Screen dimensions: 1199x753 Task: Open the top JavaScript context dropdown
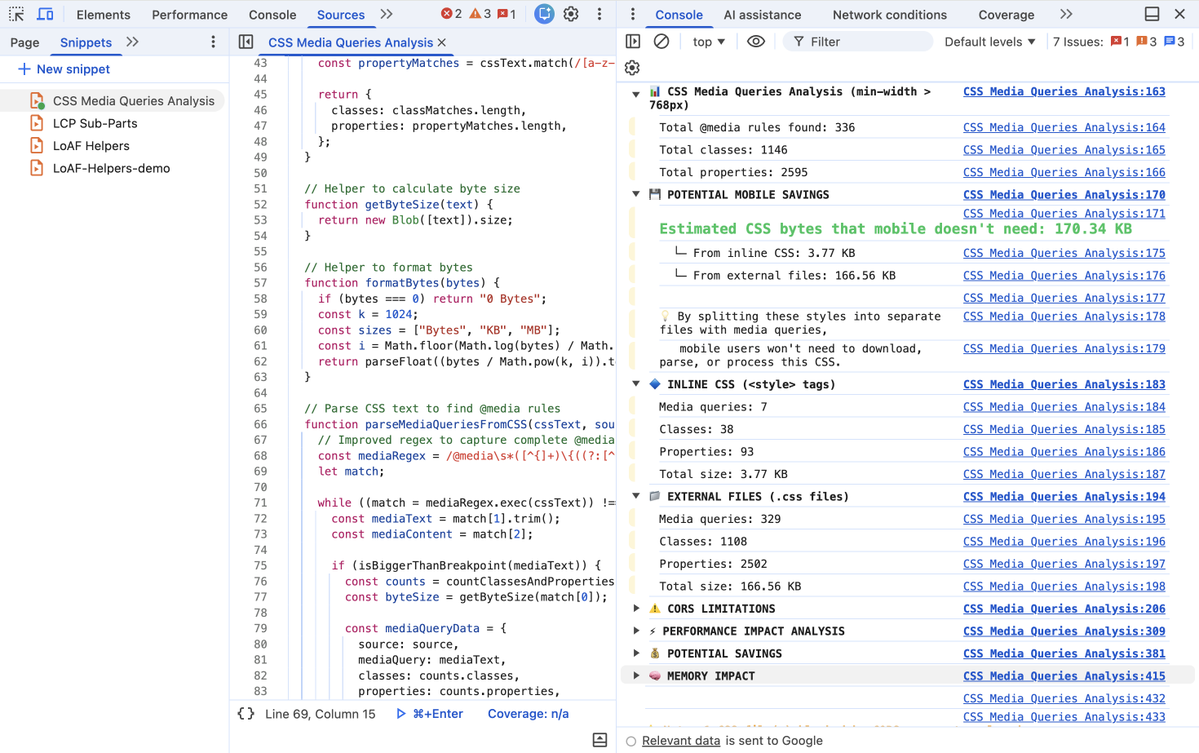pos(709,42)
